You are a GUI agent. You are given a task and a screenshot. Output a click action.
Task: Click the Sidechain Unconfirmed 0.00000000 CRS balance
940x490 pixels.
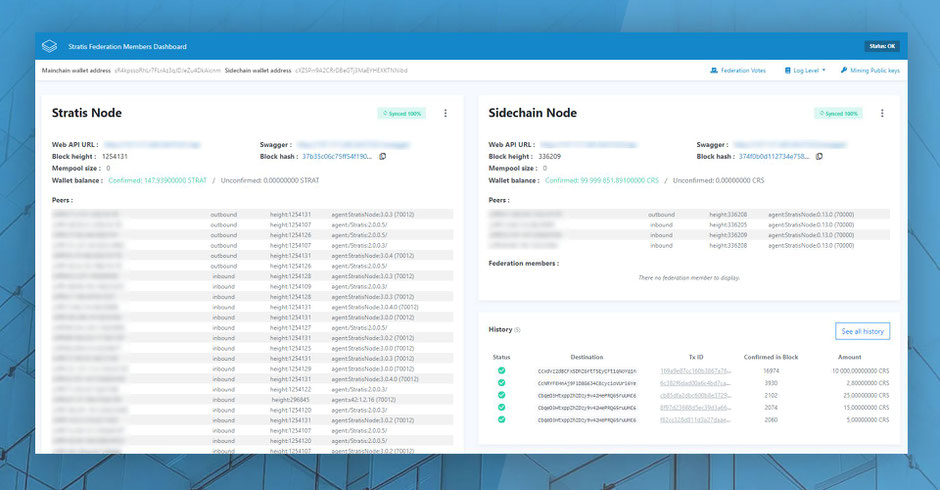point(718,181)
